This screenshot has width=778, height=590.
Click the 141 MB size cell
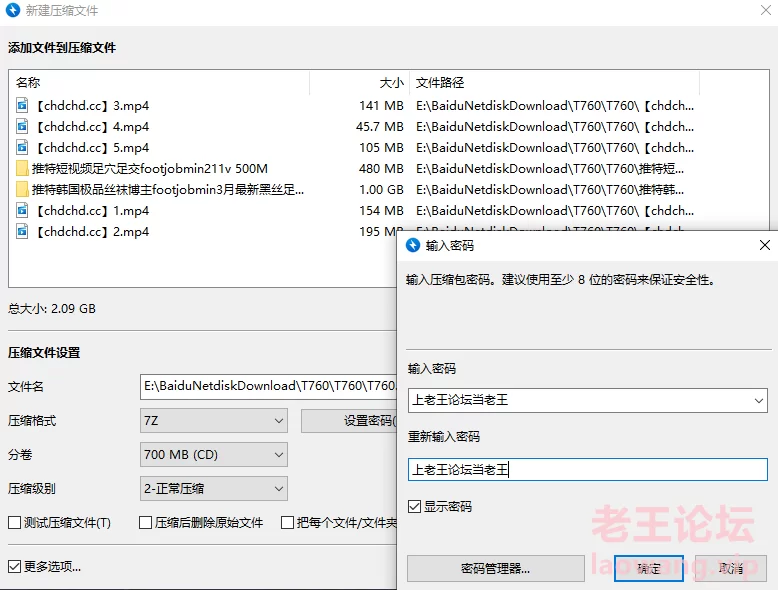(382, 106)
